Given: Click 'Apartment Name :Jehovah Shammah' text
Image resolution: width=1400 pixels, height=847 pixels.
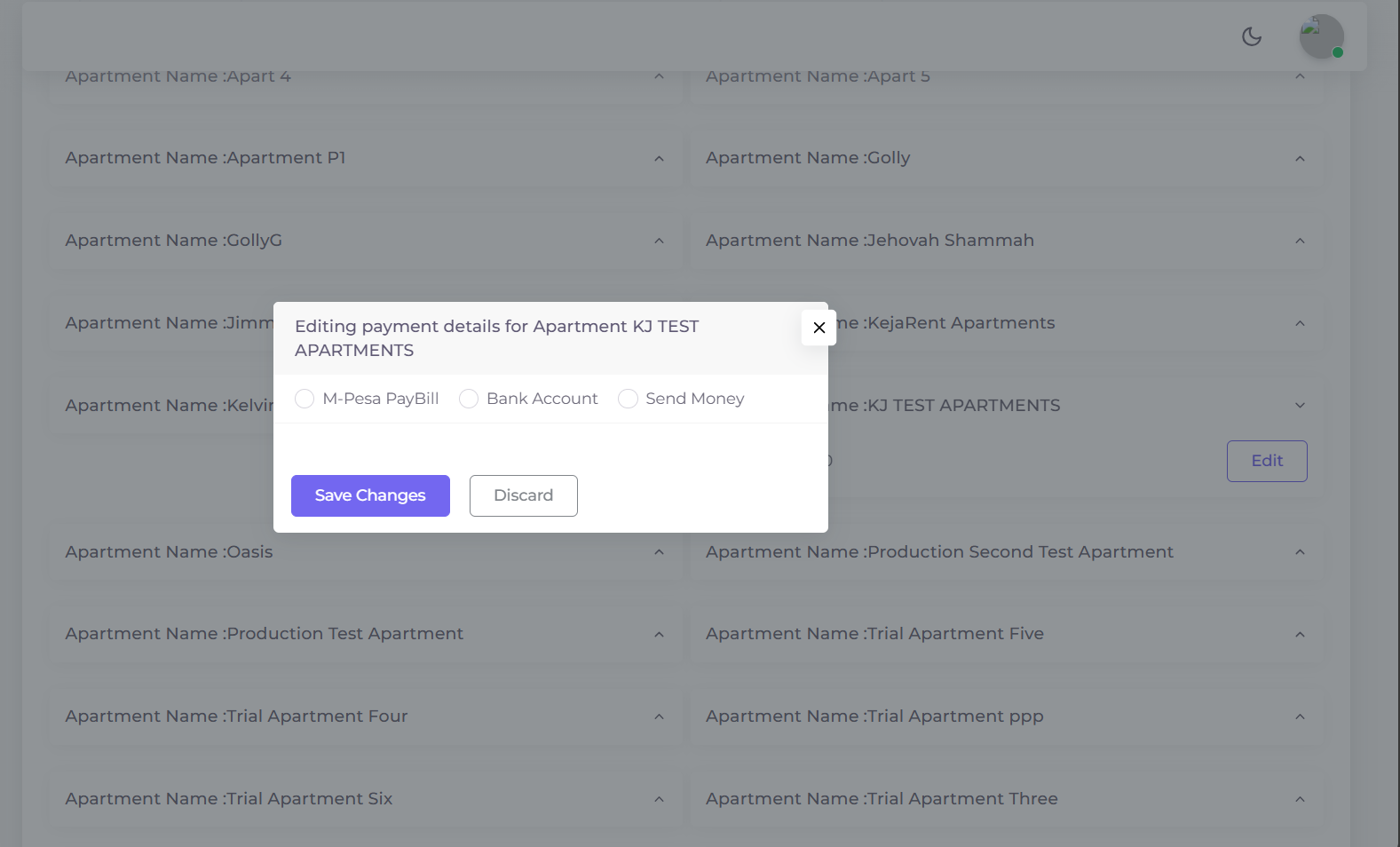Looking at the screenshot, I should 870,240.
